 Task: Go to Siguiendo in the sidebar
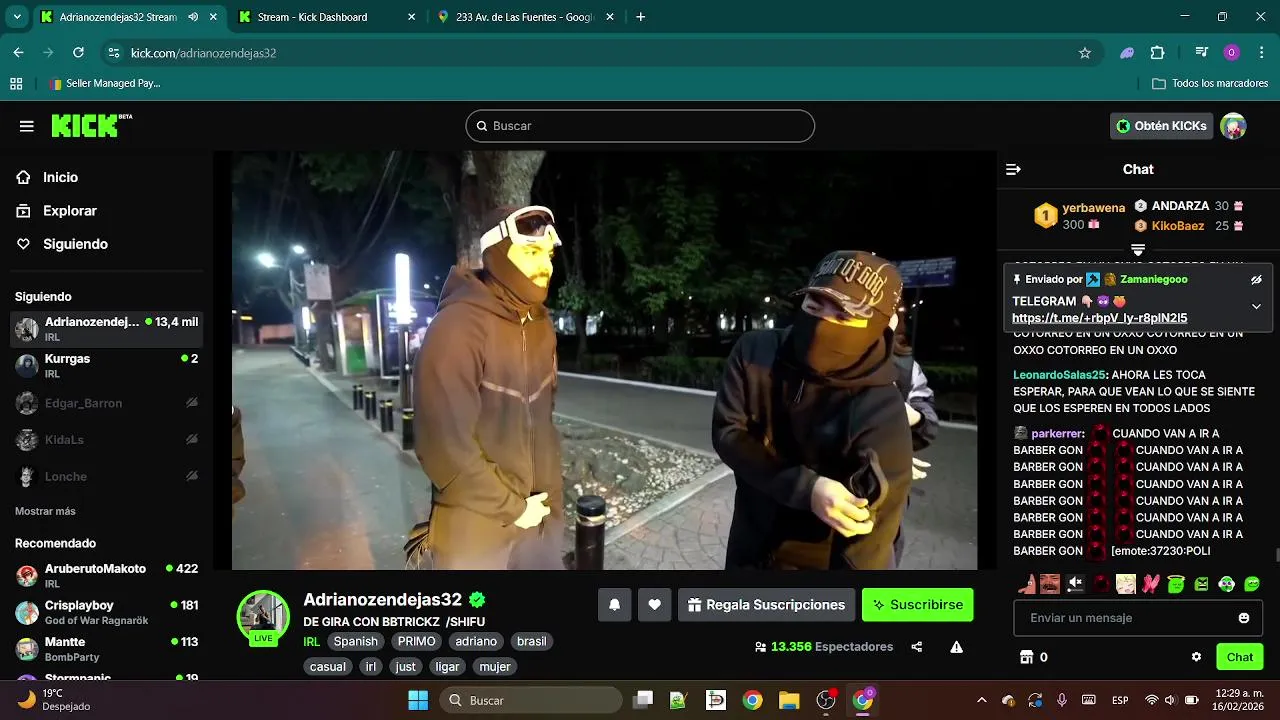coord(75,244)
